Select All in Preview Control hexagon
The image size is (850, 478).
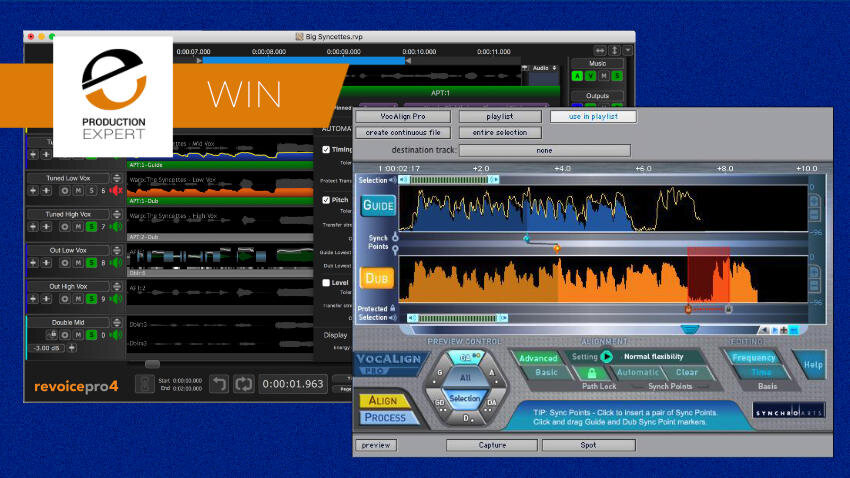click(465, 378)
